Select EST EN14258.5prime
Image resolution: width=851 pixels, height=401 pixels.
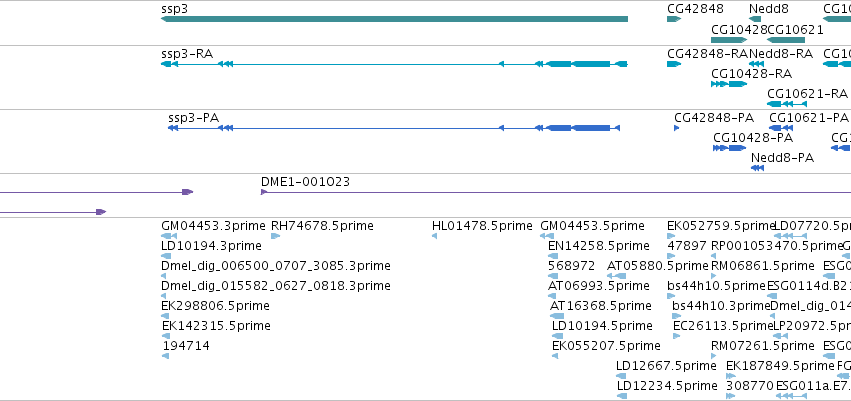pyautogui.click(x=599, y=246)
